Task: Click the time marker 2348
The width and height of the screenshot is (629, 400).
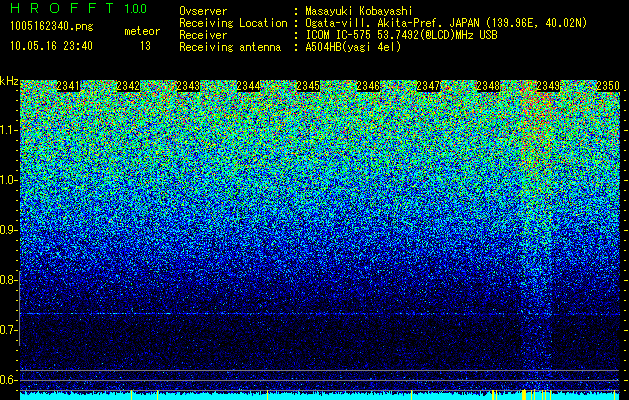Action: pyautogui.click(x=488, y=86)
